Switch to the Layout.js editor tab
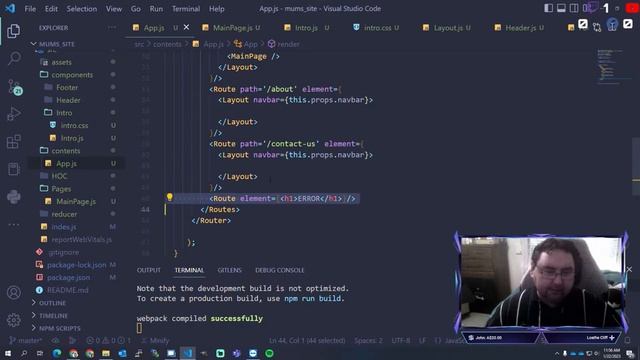Screen dimensions: 640x360 click(447, 28)
